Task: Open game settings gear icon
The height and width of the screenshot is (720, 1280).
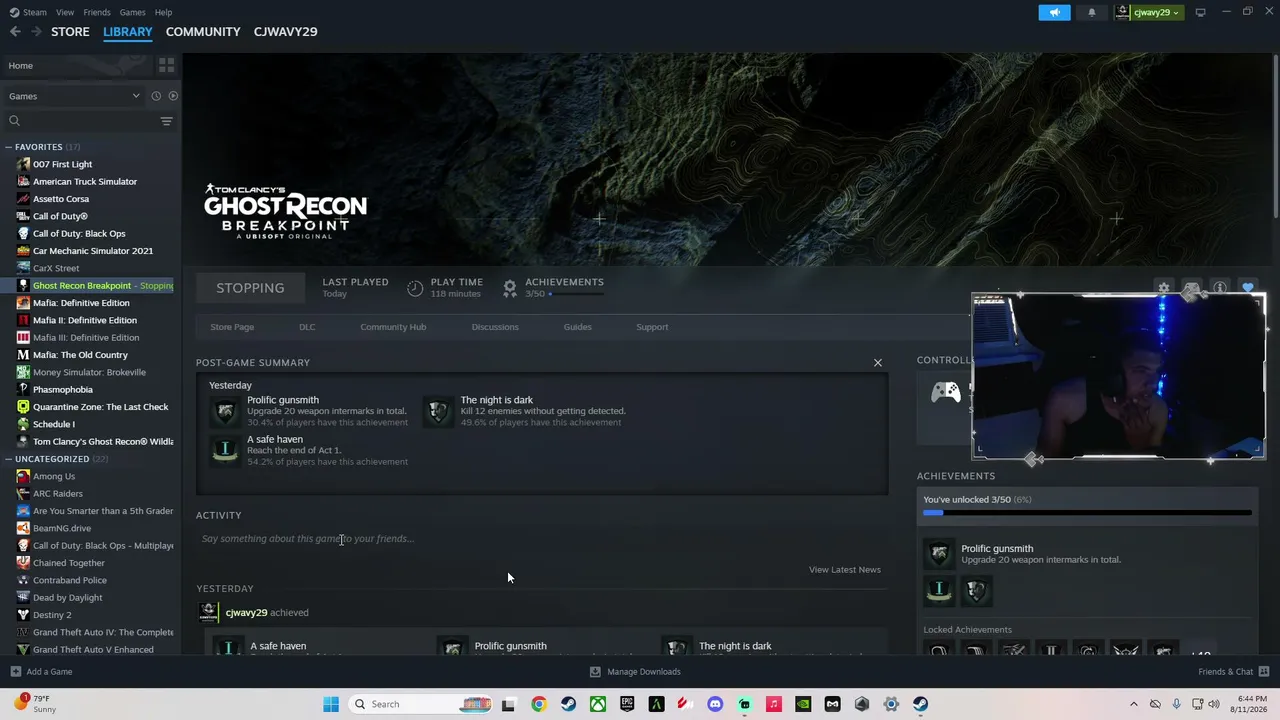Action: click(x=1164, y=288)
